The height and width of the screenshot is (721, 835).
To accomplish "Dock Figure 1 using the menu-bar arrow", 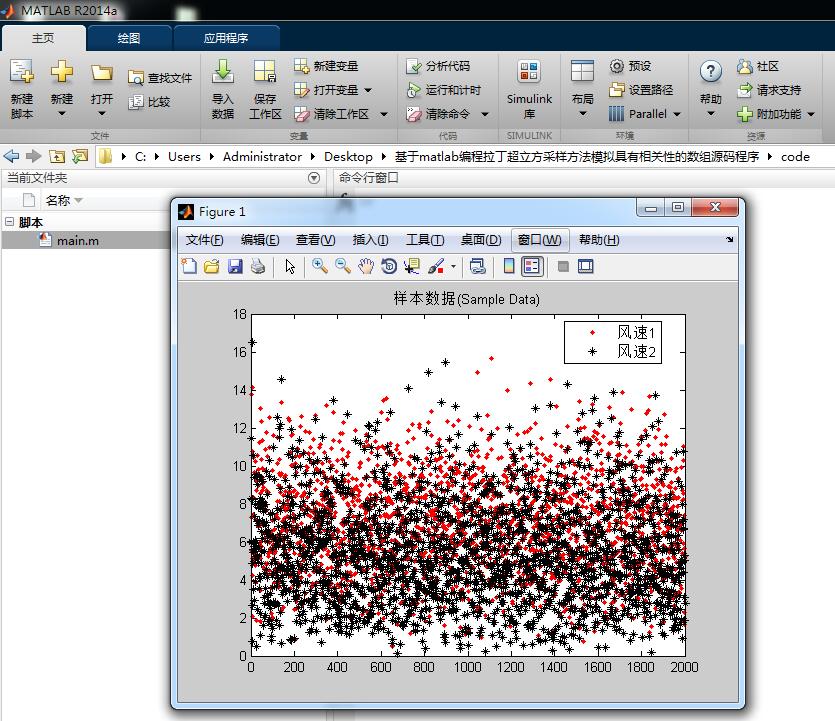I will [x=730, y=240].
